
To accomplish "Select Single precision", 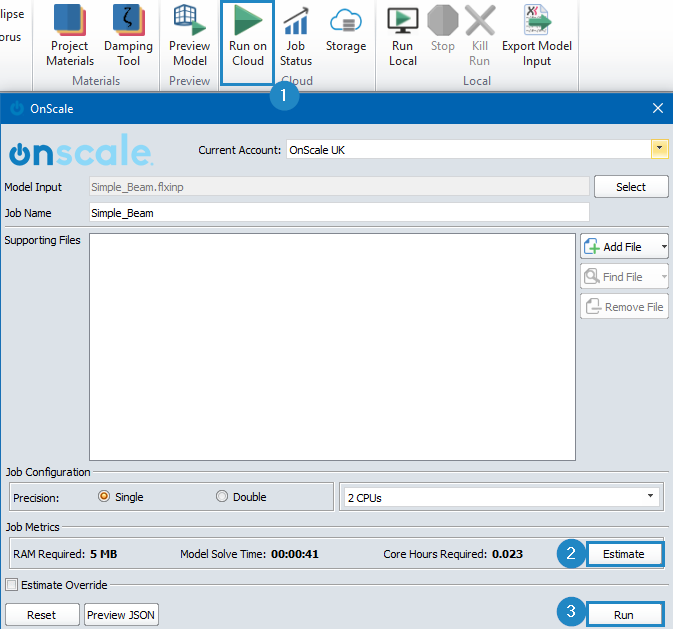I will pyautogui.click(x=104, y=496).
